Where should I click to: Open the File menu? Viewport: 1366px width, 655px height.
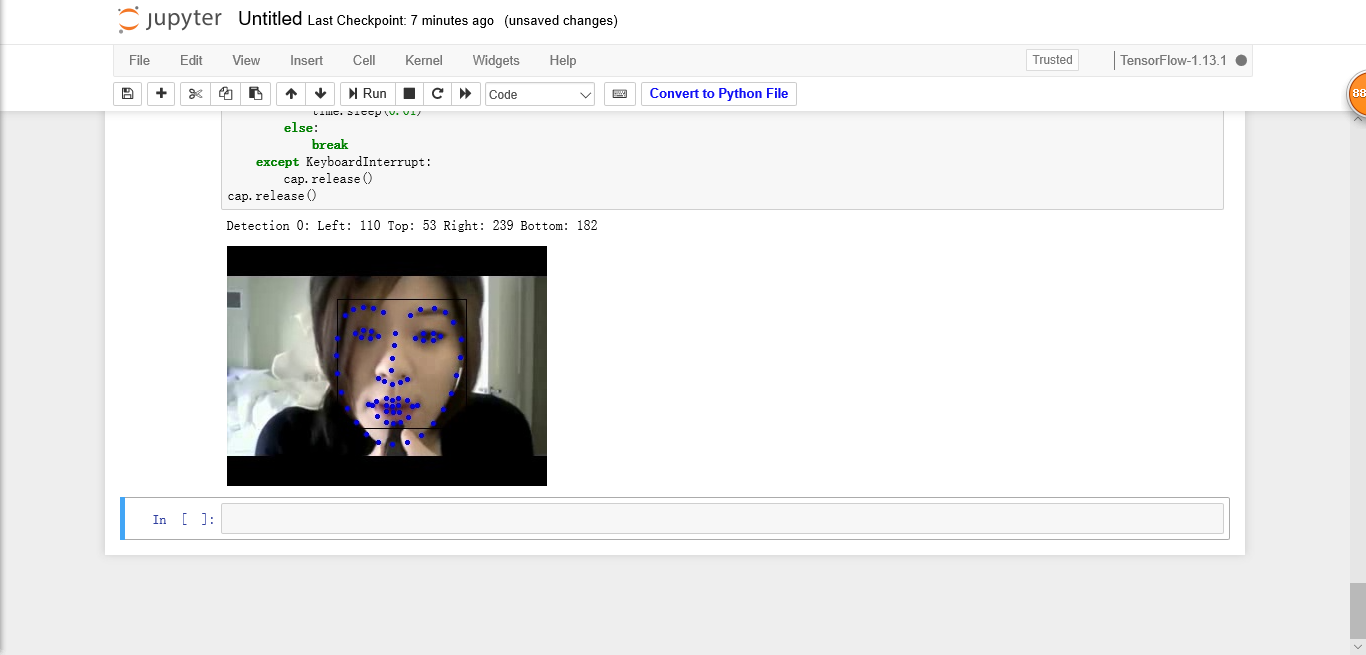click(139, 60)
